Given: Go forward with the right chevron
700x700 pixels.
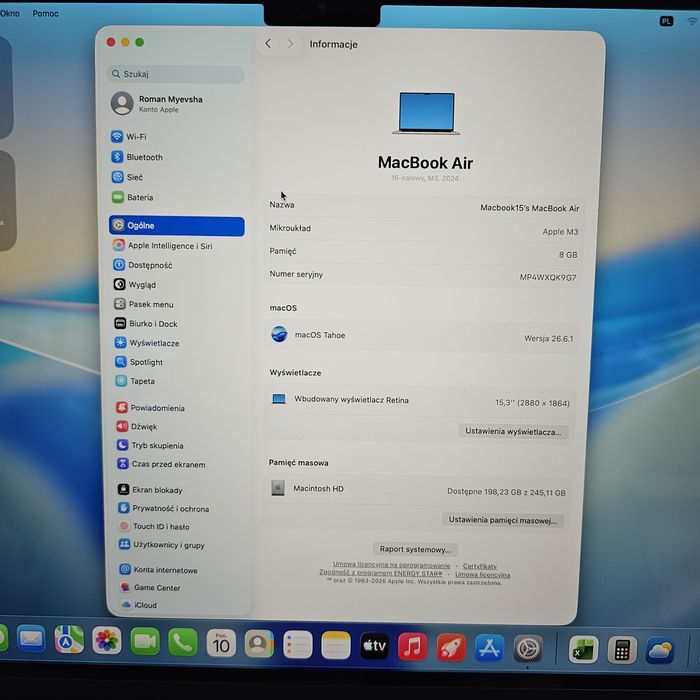Looking at the screenshot, I should (x=290, y=44).
